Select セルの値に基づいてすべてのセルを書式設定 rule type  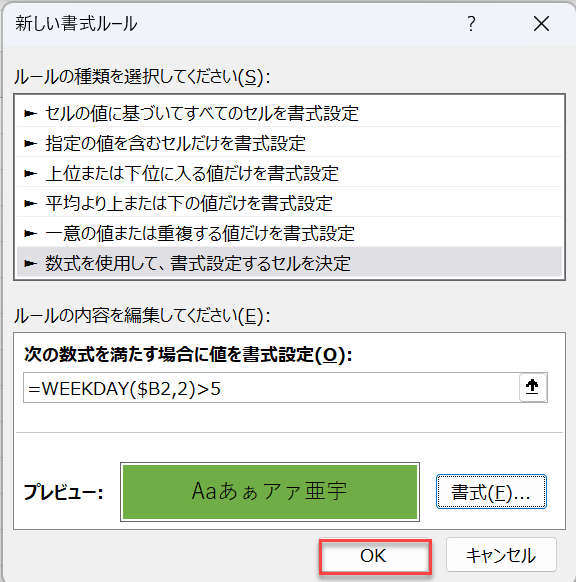click(289, 113)
